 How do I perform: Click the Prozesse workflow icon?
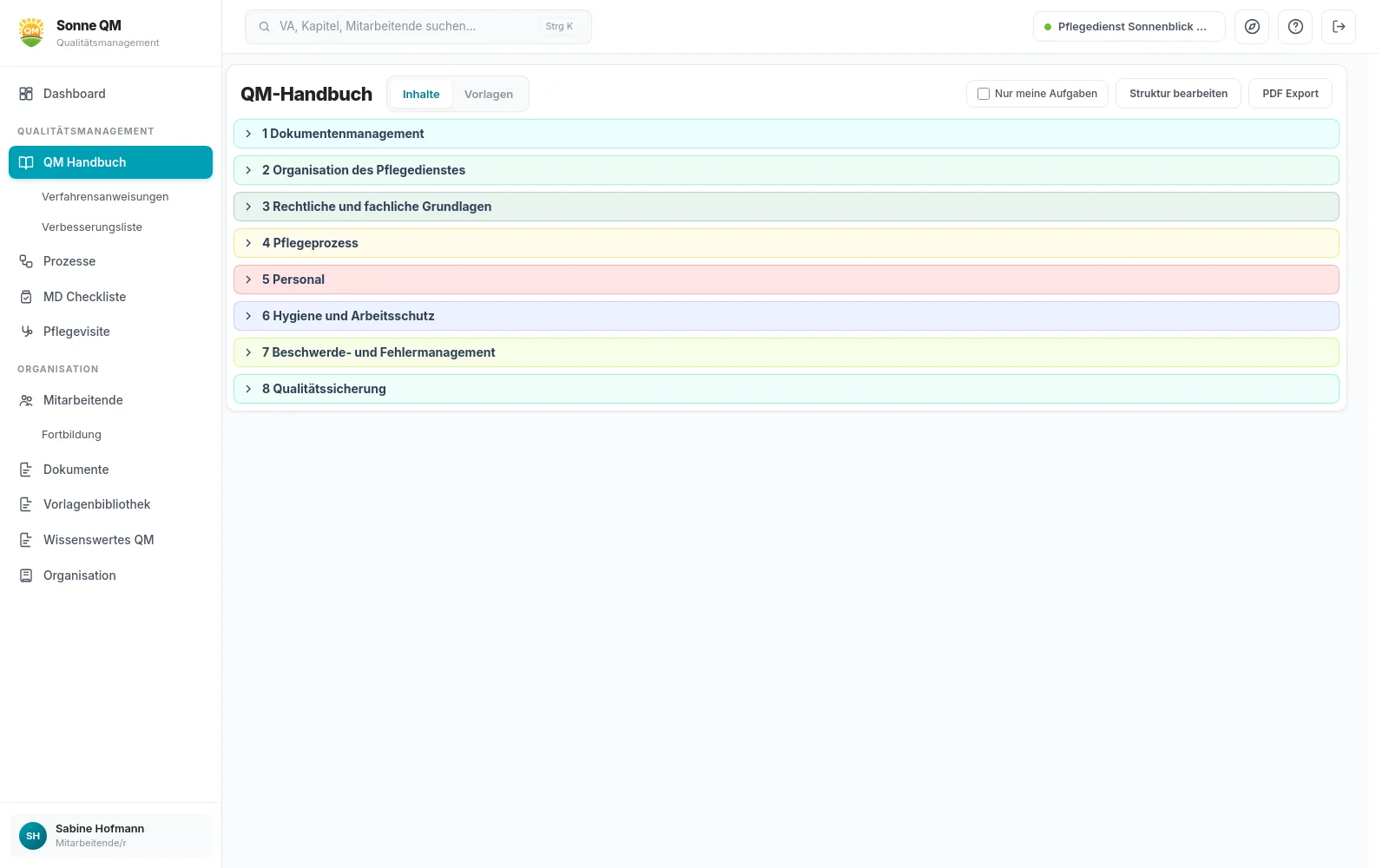[x=26, y=261]
